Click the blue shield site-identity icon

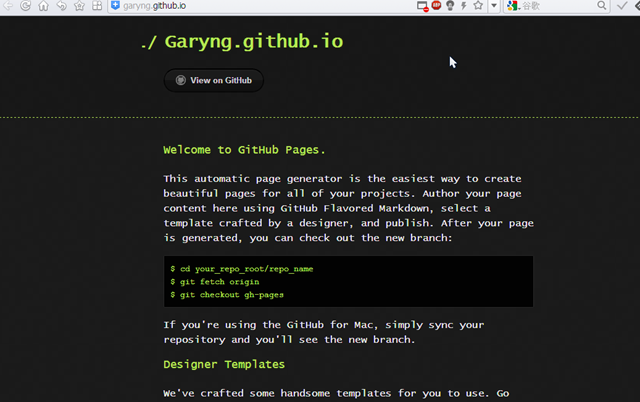116,5
